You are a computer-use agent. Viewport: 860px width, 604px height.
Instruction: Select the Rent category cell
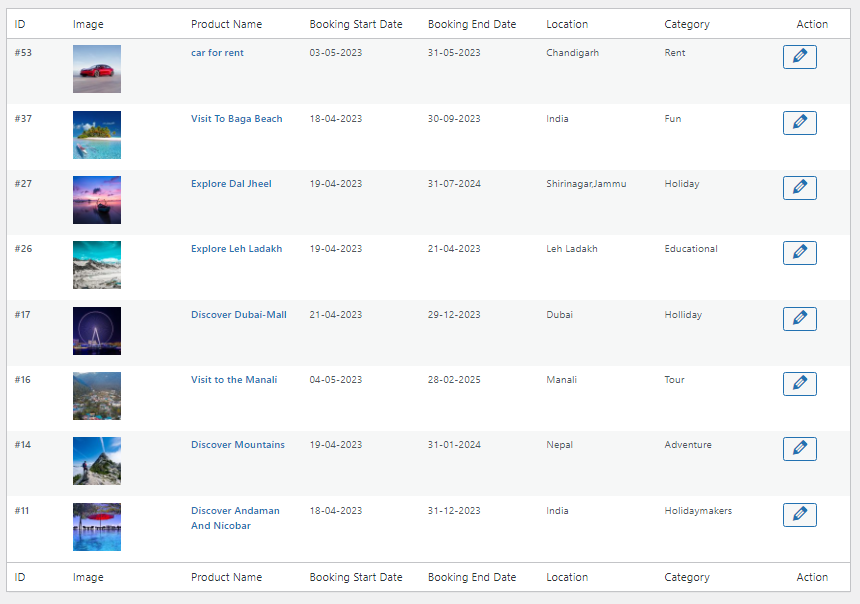coord(675,53)
